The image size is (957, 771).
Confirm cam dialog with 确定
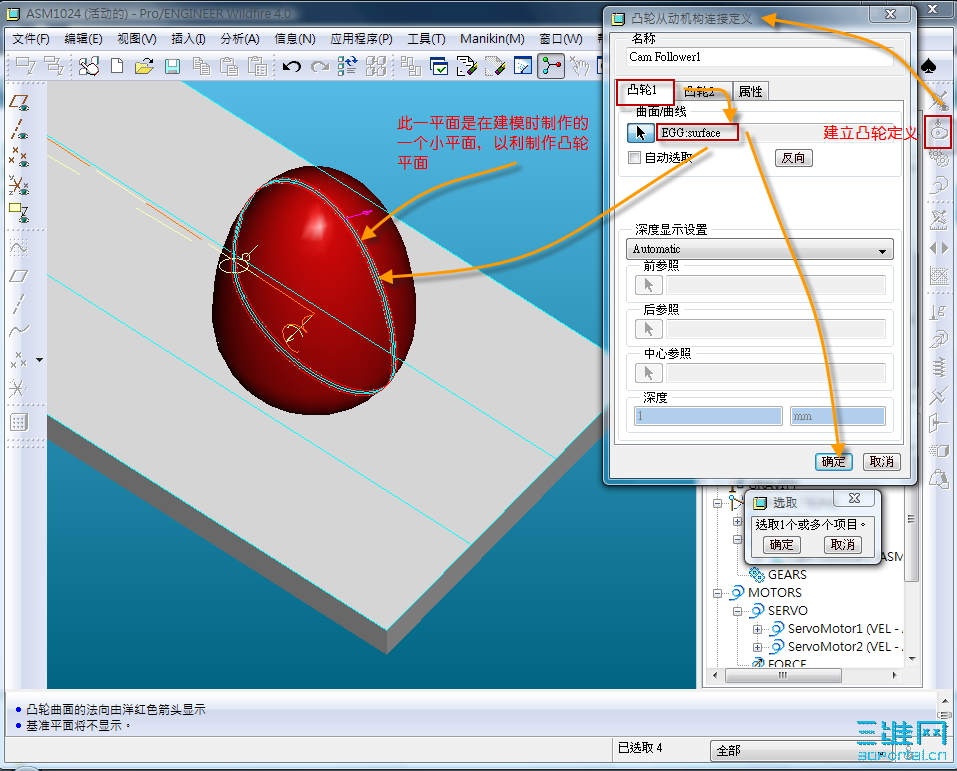point(834,462)
